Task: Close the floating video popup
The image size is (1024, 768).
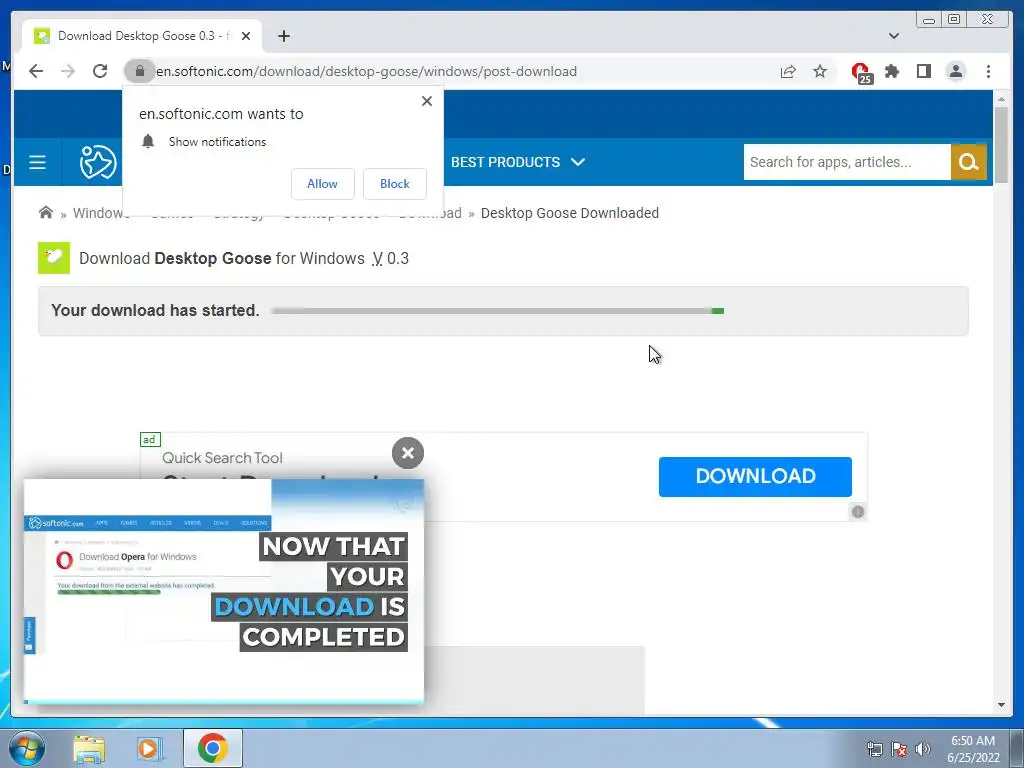Action: click(408, 453)
